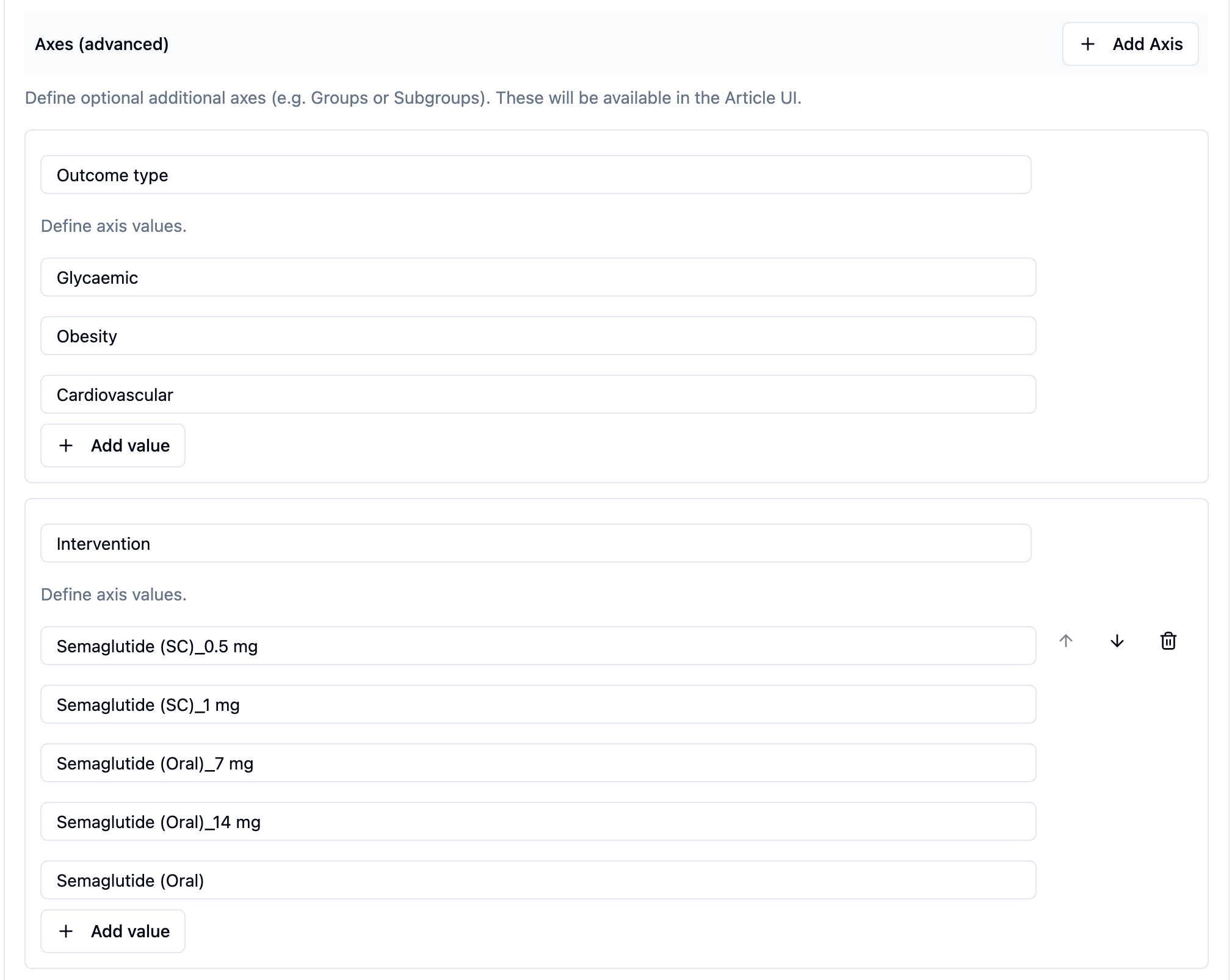Select the Semaglutide (SC)_0.5 mg field
Image resolution: width=1232 pixels, height=980 pixels.
point(538,646)
